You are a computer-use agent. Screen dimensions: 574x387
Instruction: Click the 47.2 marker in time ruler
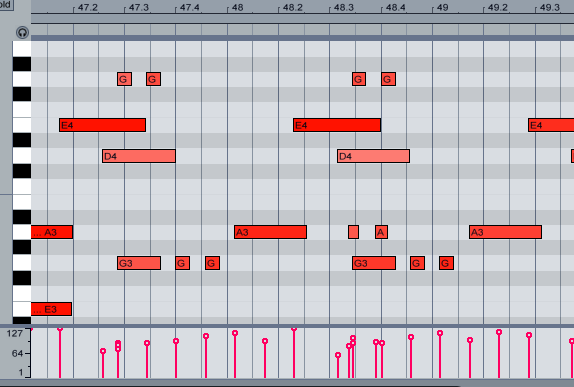(88, 7)
